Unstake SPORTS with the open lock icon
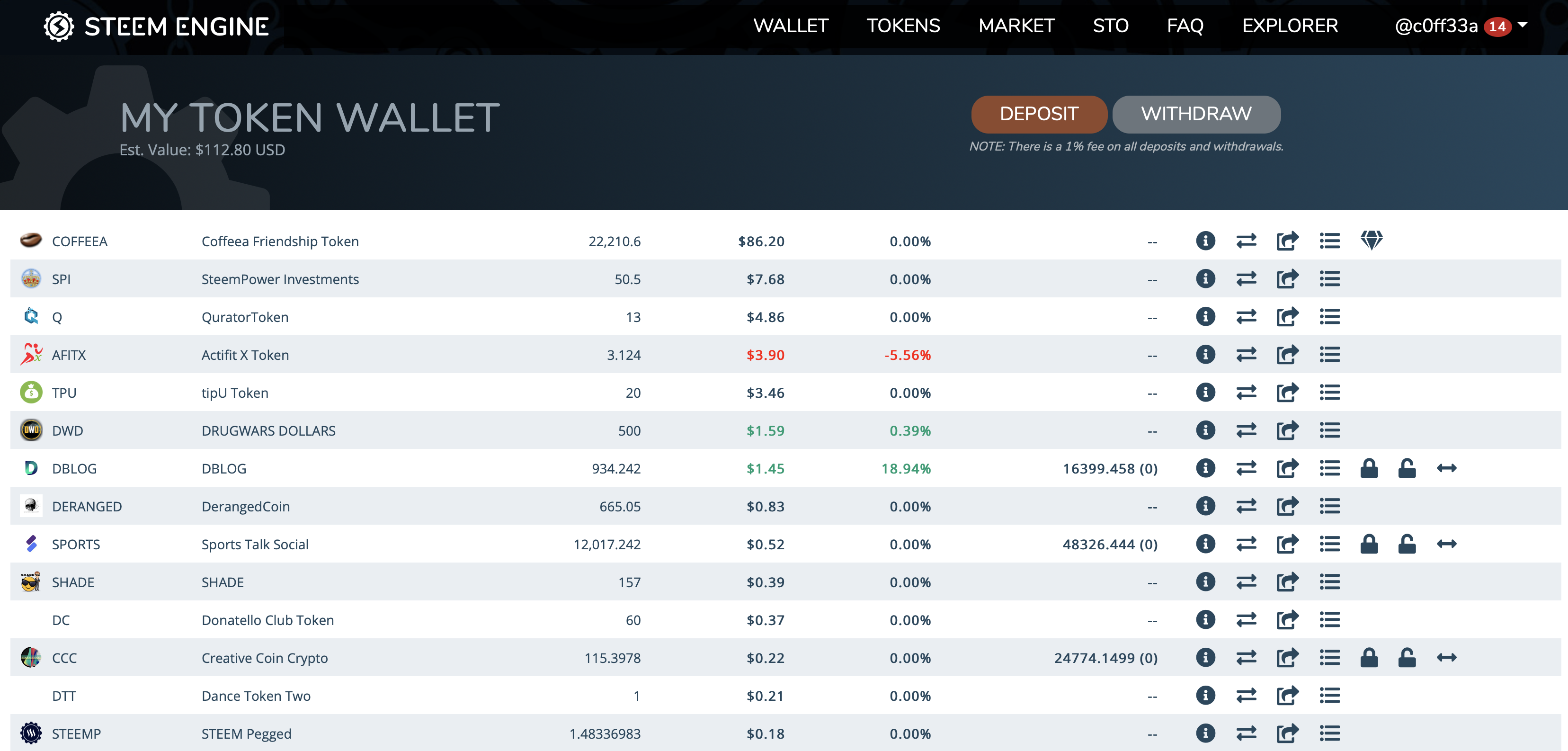 tap(1407, 544)
